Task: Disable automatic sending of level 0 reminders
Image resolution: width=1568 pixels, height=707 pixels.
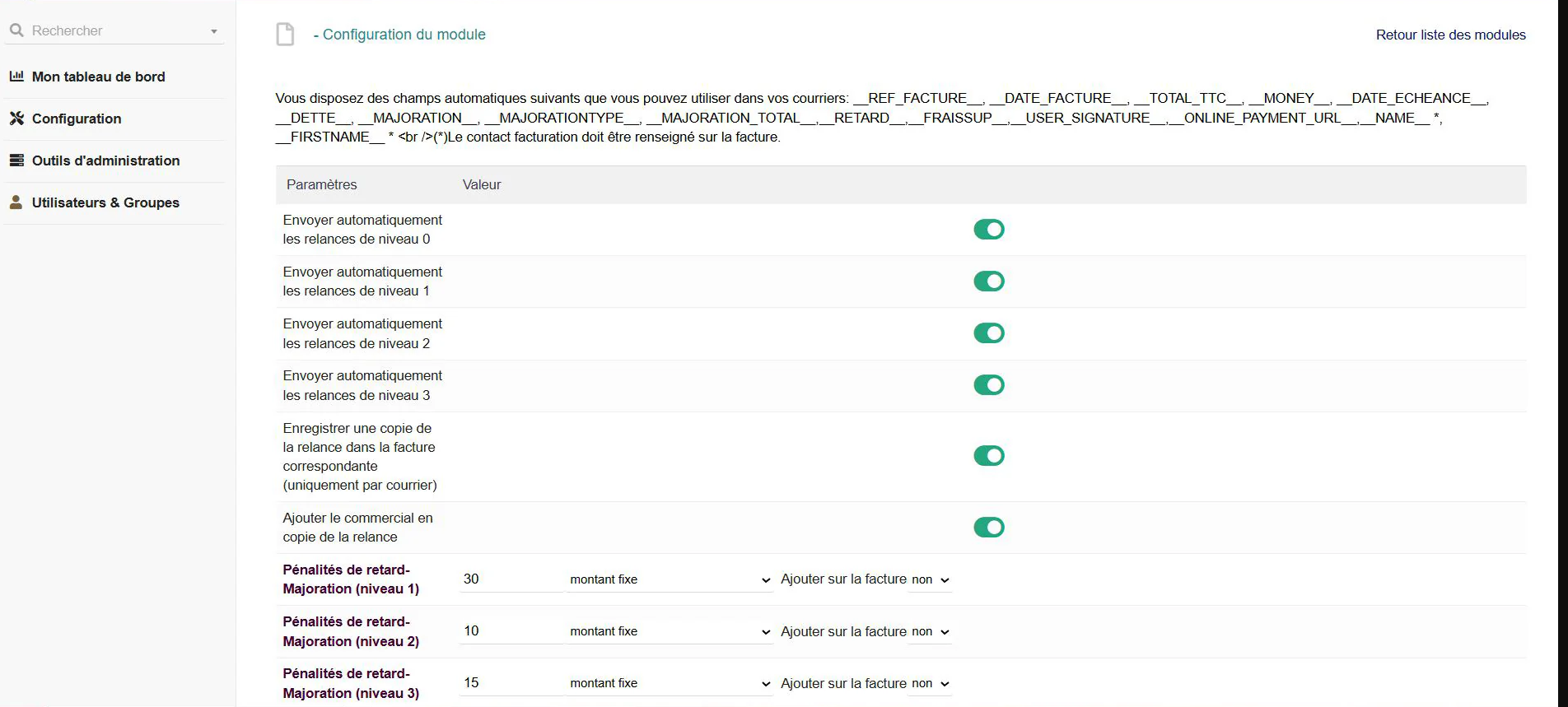Action: click(988, 230)
